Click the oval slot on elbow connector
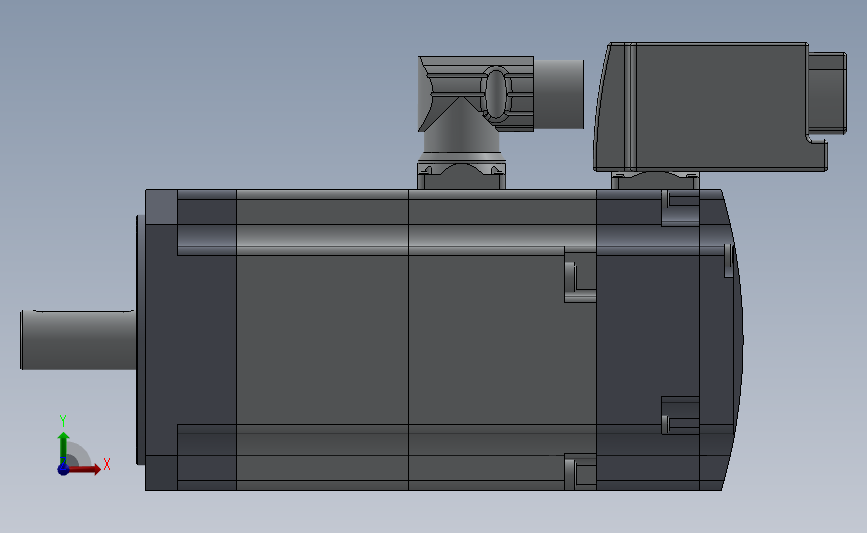The height and width of the screenshot is (533, 867). pyautogui.click(x=497, y=93)
